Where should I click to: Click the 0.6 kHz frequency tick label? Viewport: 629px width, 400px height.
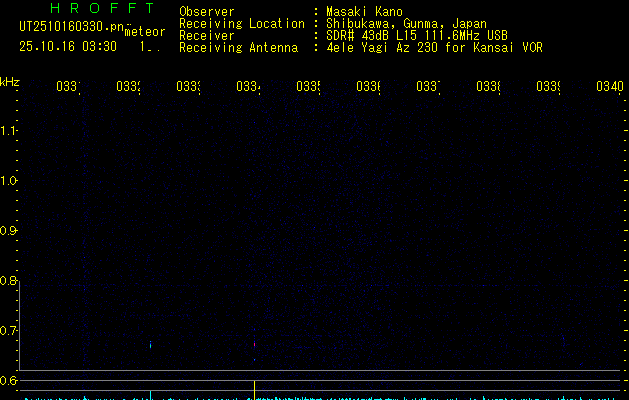point(8,380)
